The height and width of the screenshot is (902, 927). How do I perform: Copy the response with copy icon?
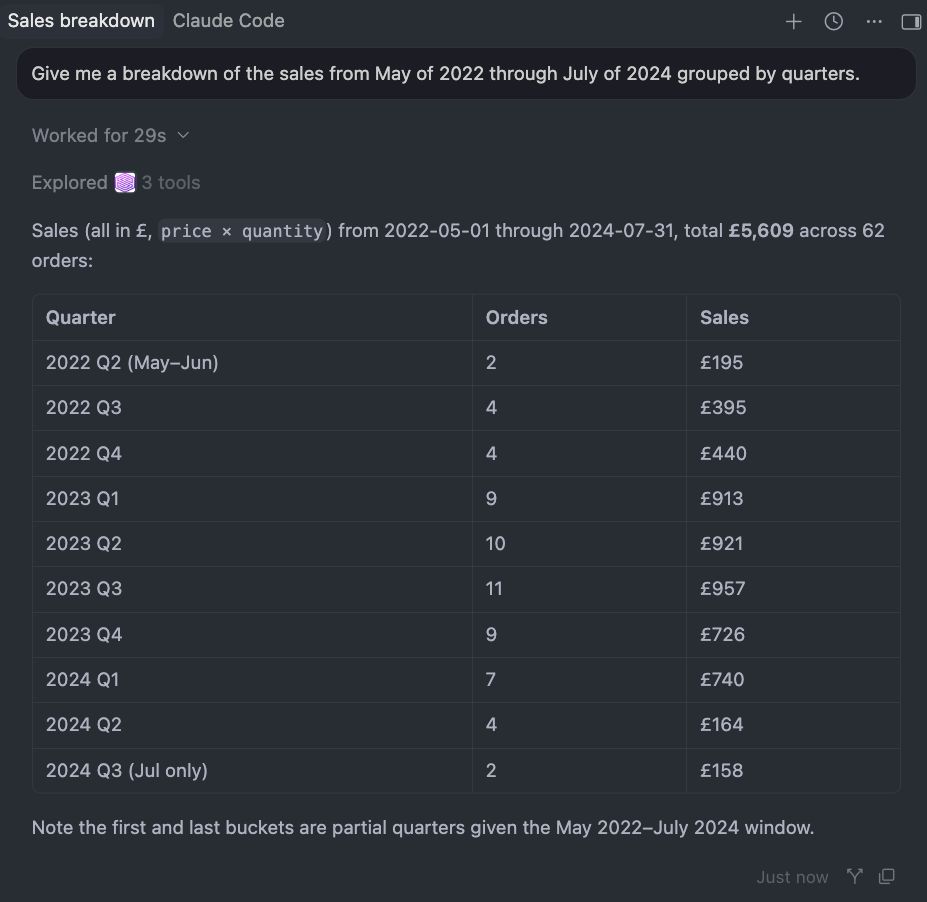click(x=887, y=877)
